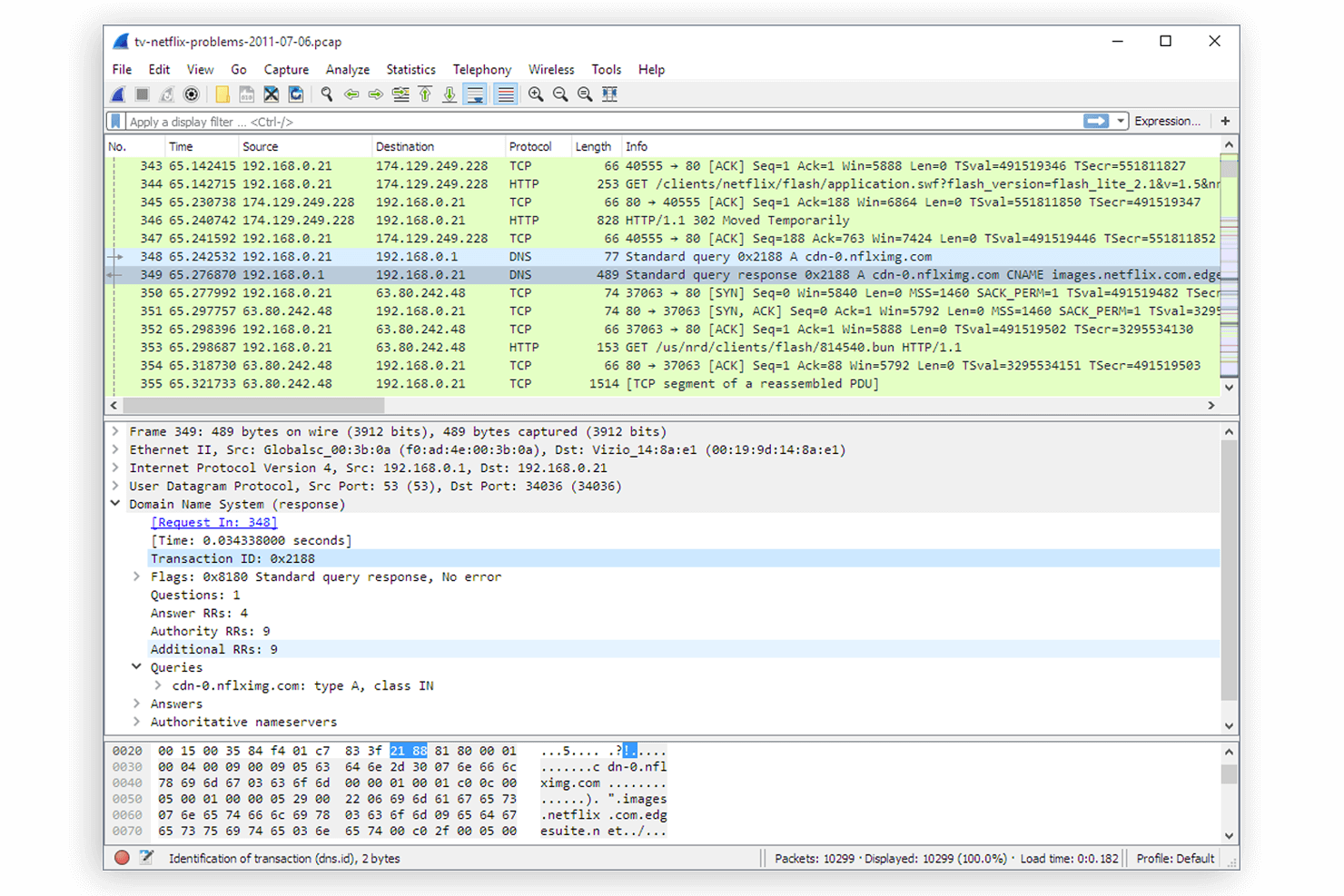Screen dimensions: 1344x896
Task: Reload the capture file via the toolbar icon
Action: pos(295,94)
